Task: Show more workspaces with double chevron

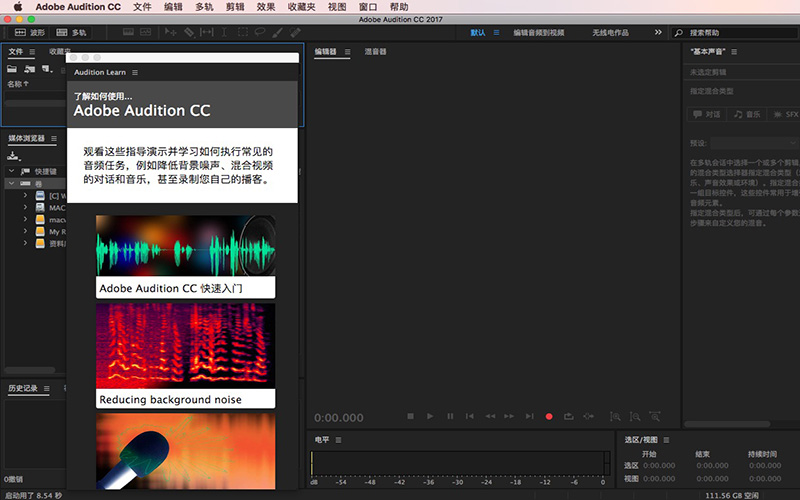Action: 658,32
